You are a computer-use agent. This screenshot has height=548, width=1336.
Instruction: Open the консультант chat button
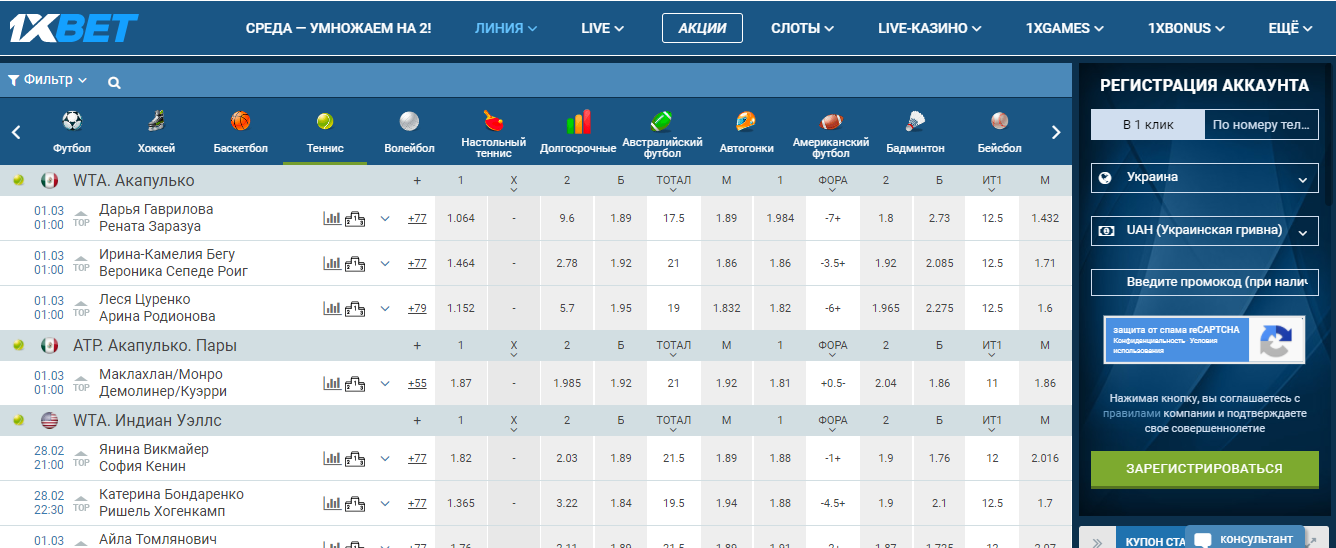1245,538
